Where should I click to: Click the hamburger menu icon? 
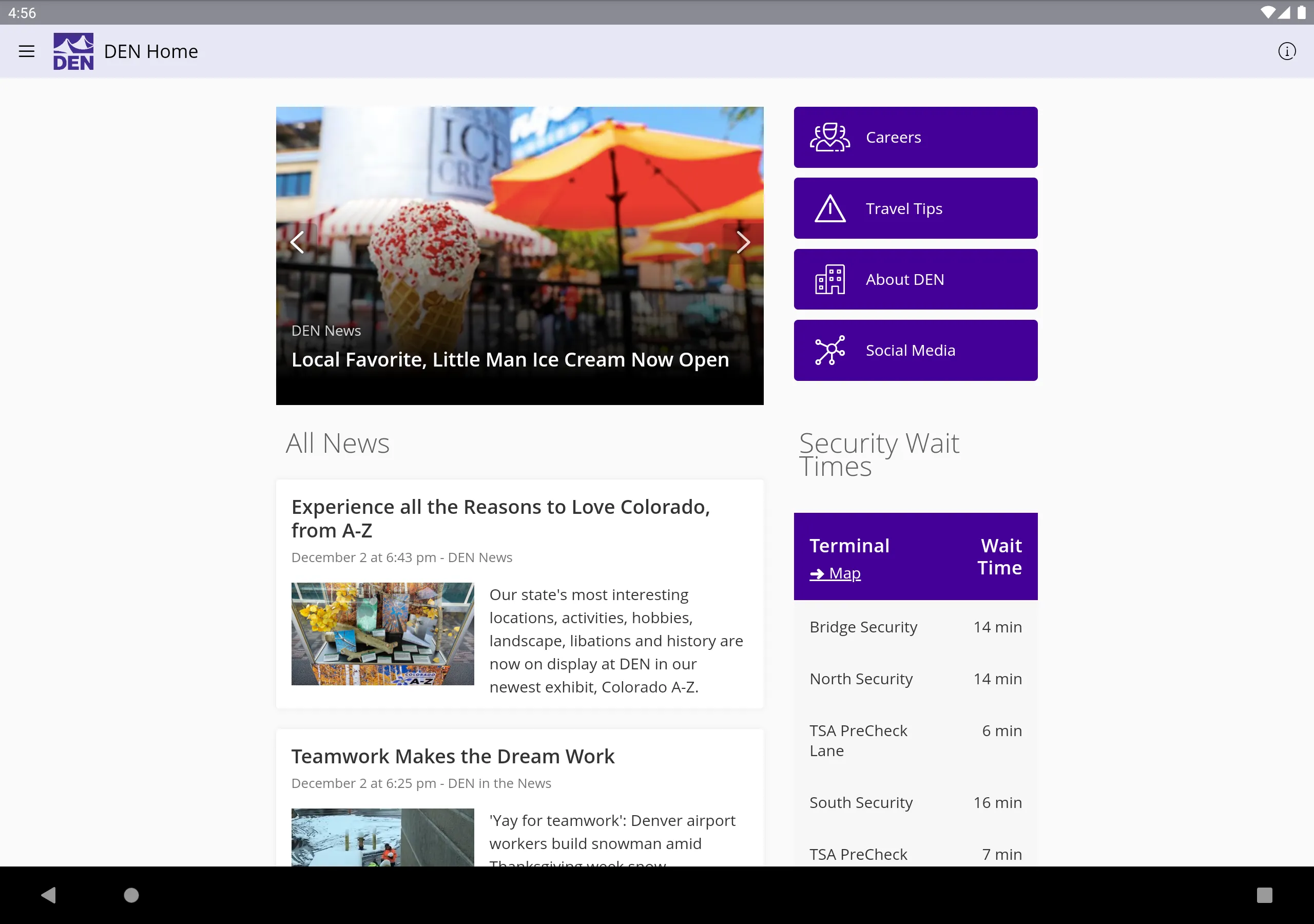click(x=27, y=51)
